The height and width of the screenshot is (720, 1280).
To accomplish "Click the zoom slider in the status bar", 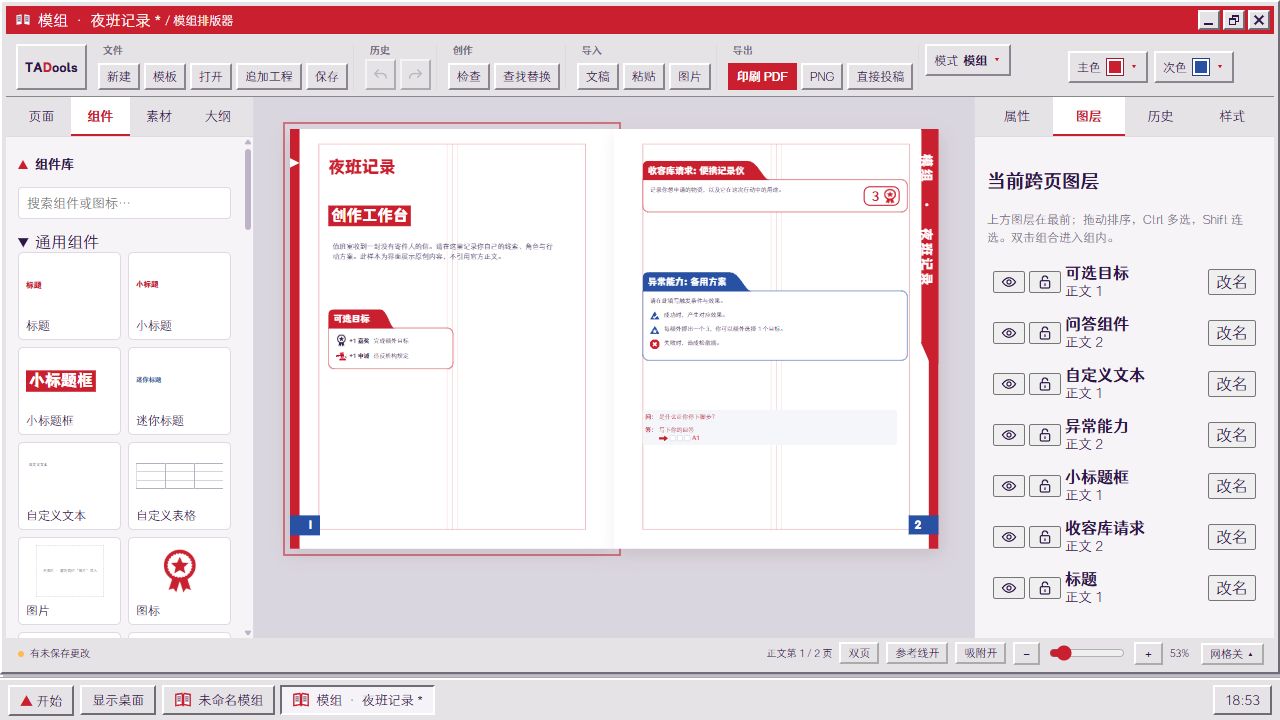I will (1088, 653).
